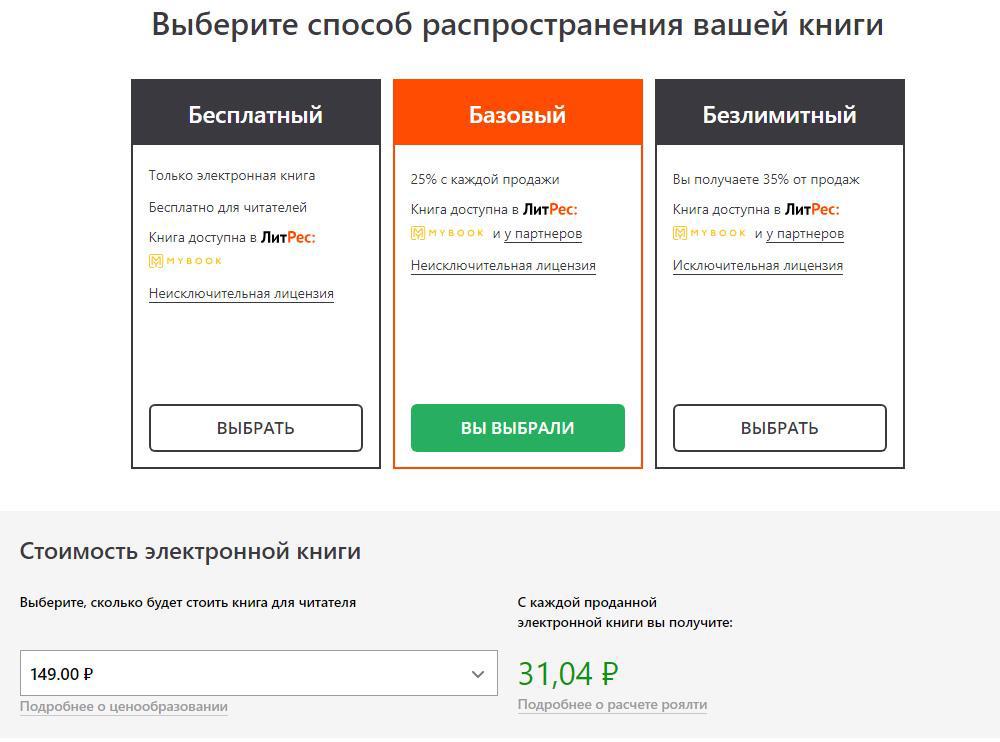Click the Базовый orange plan header
Viewport: 1000px width, 742px height.
coord(518,114)
